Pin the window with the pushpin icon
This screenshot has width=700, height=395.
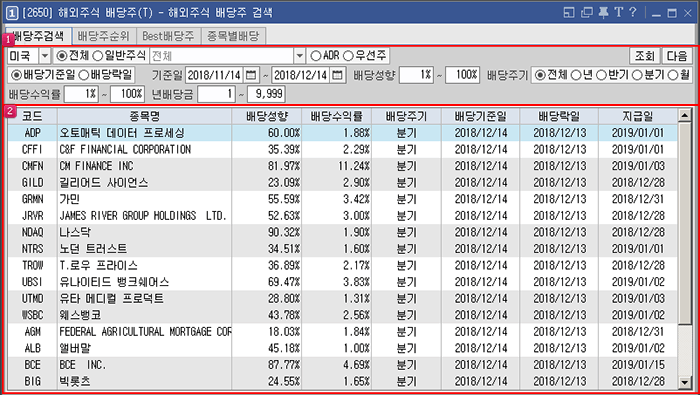pos(603,12)
